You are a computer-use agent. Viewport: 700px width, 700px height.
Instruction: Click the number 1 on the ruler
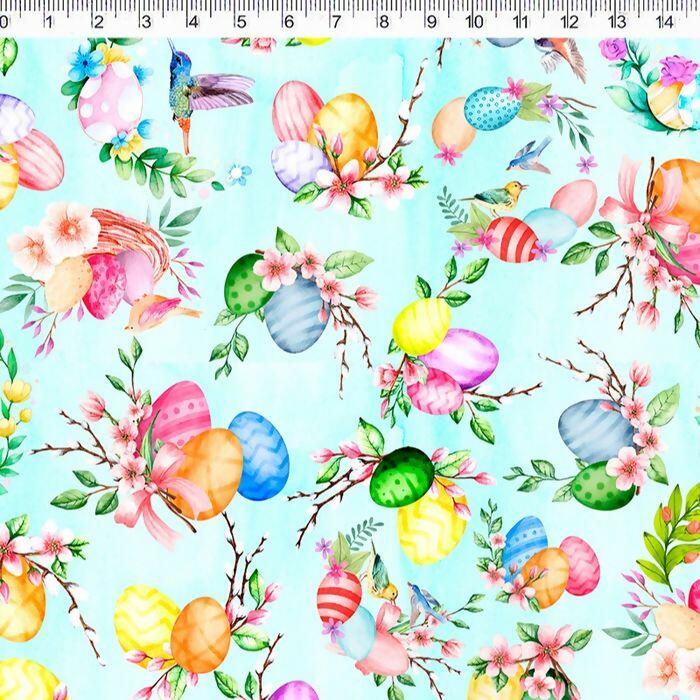point(49,22)
